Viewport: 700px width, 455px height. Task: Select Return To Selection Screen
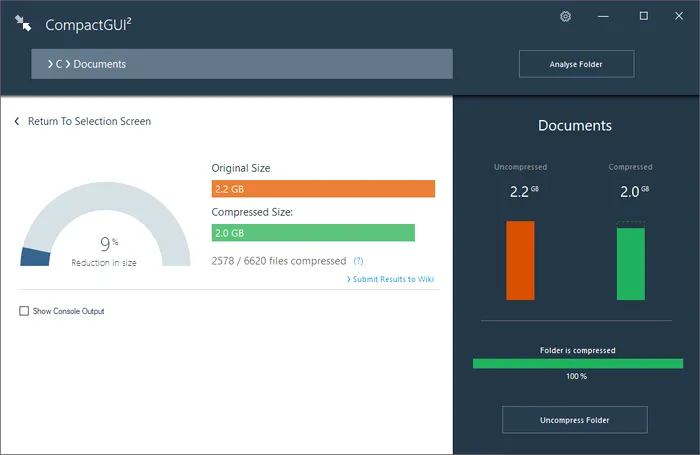[89, 121]
